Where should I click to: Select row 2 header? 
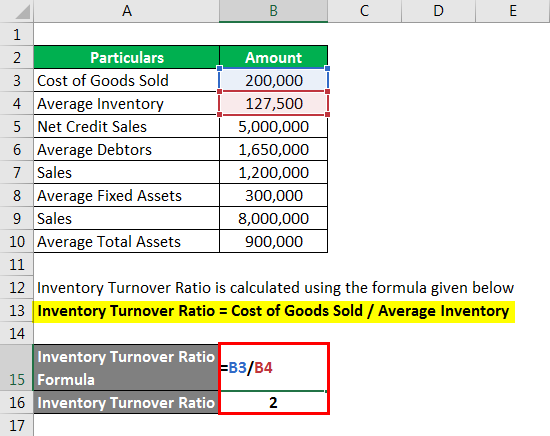pyautogui.click(x=16, y=58)
